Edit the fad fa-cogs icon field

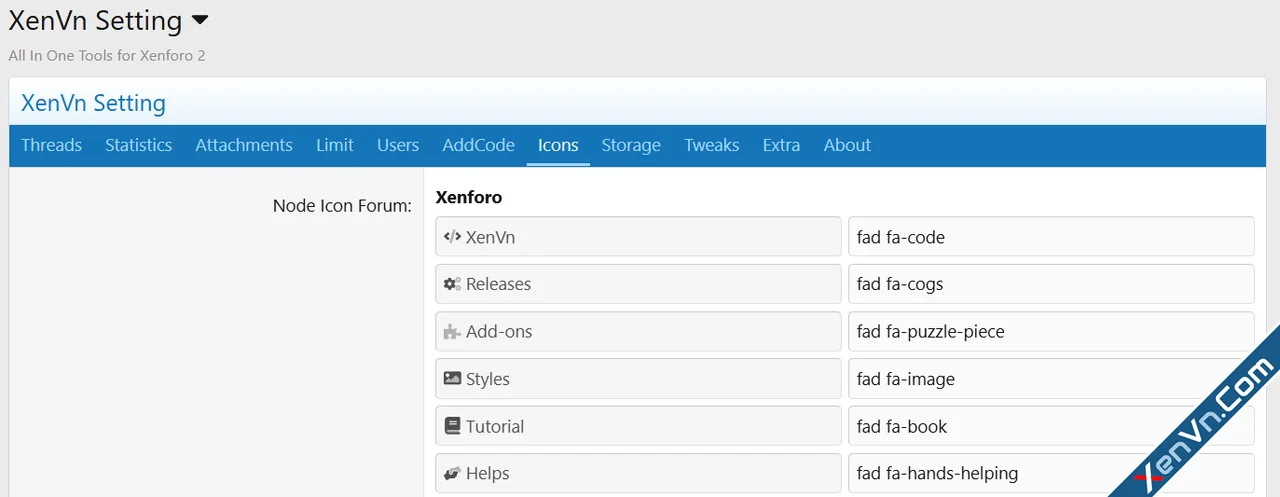tap(1051, 284)
